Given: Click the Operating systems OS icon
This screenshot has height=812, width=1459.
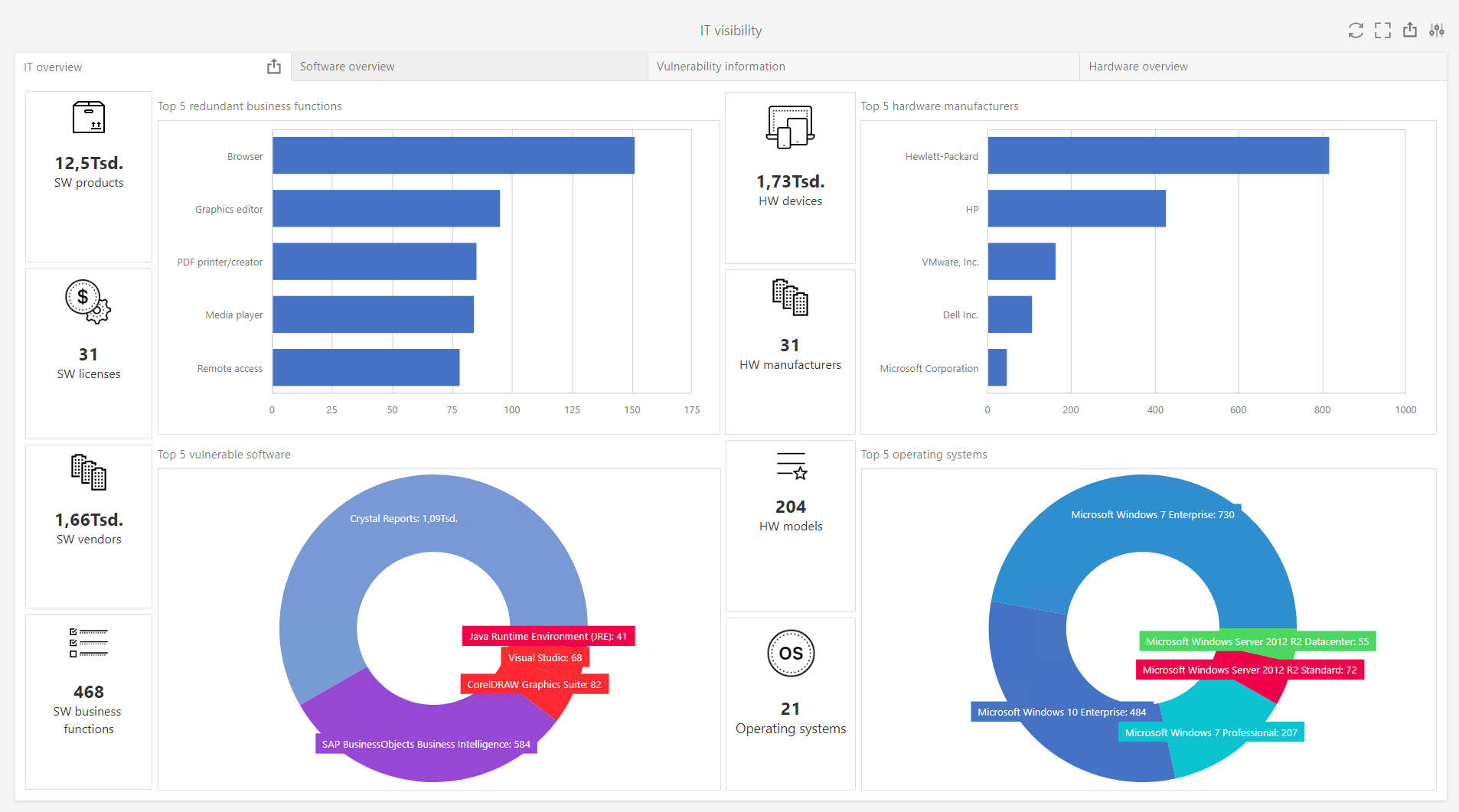Looking at the screenshot, I should (791, 654).
